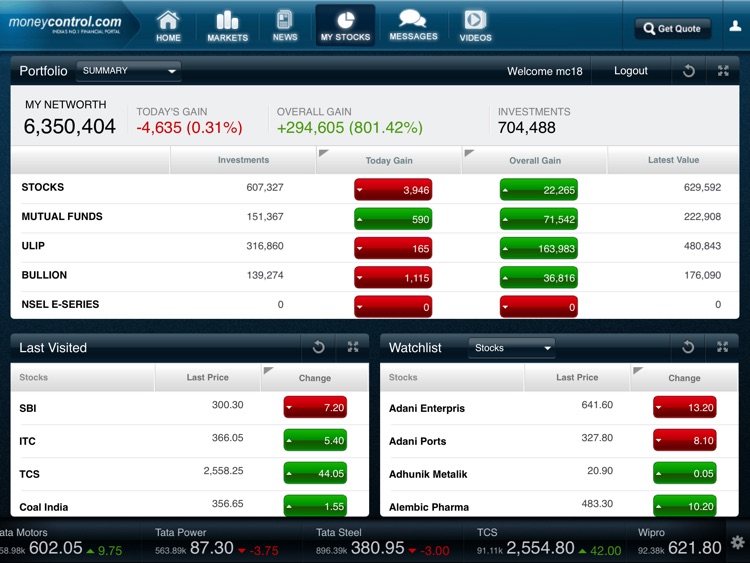Image resolution: width=750 pixels, height=563 pixels.
Task: Click the Investments column header
Action: [x=243, y=160]
